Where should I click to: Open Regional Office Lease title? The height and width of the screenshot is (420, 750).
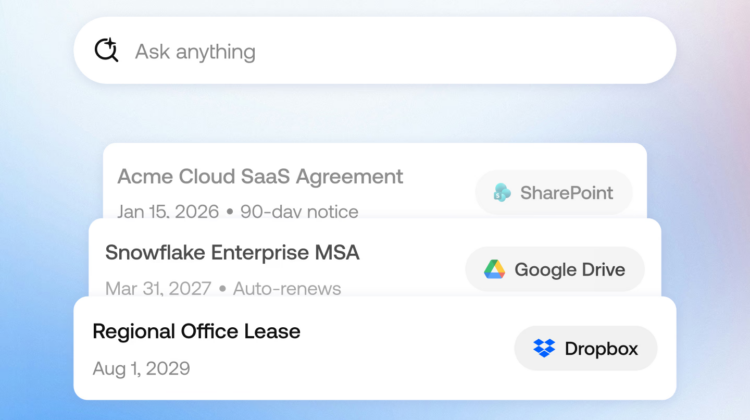pos(196,331)
